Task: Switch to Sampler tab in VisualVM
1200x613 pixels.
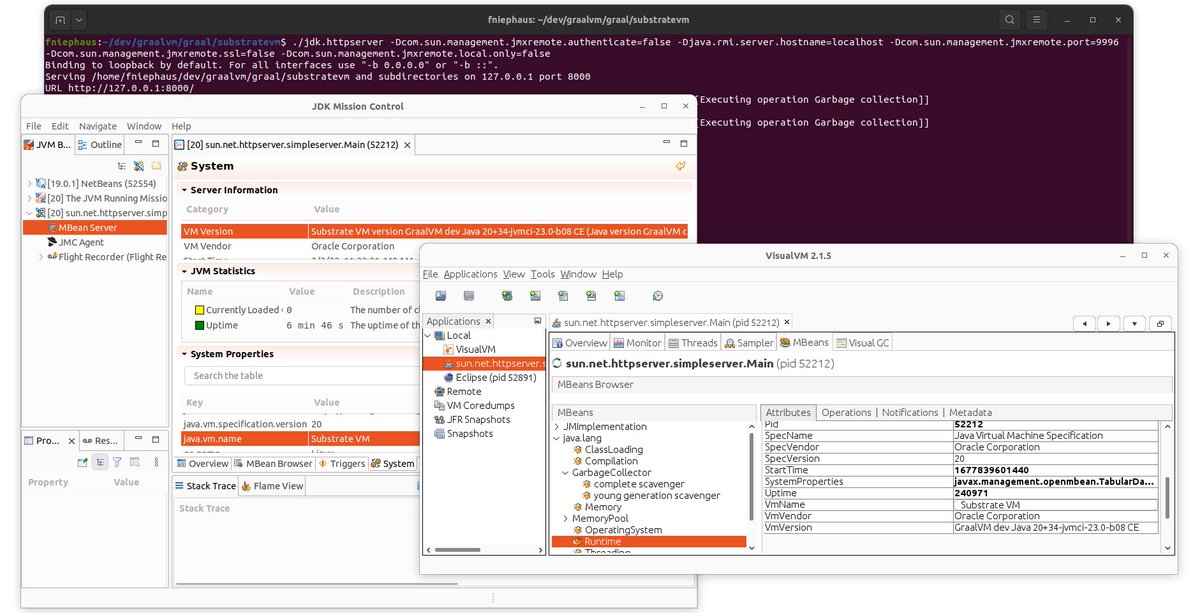Action: (749, 343)
